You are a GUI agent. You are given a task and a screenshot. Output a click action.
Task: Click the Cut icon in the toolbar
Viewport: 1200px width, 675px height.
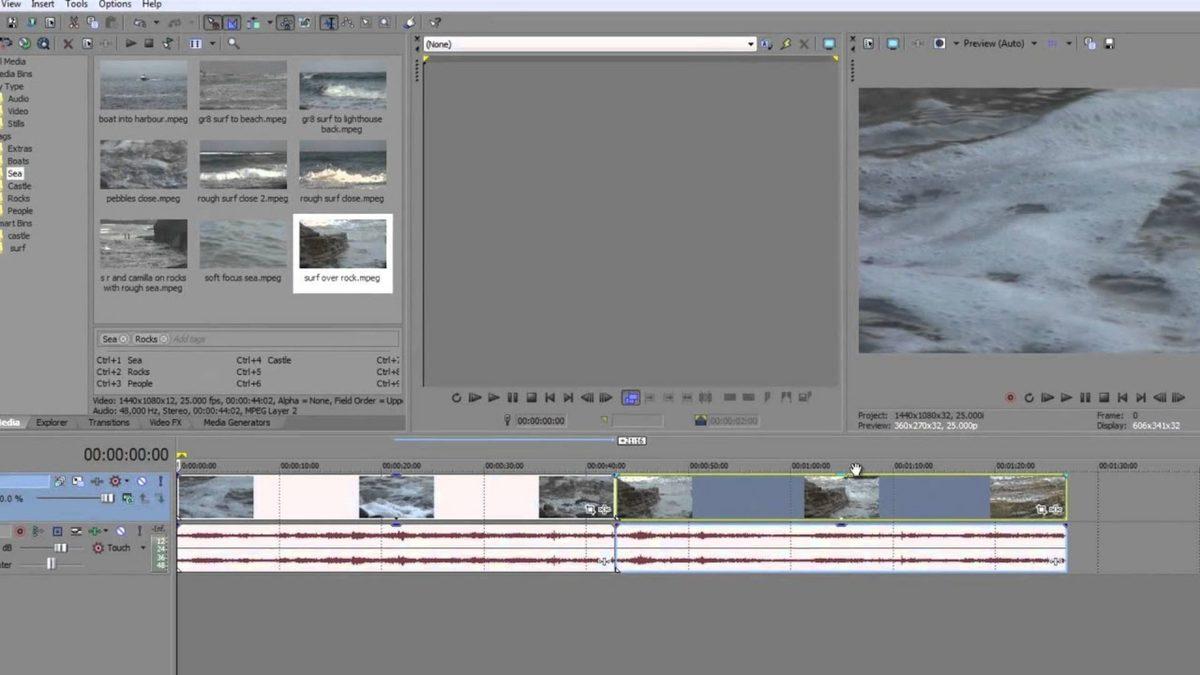[x=74, y=22]
